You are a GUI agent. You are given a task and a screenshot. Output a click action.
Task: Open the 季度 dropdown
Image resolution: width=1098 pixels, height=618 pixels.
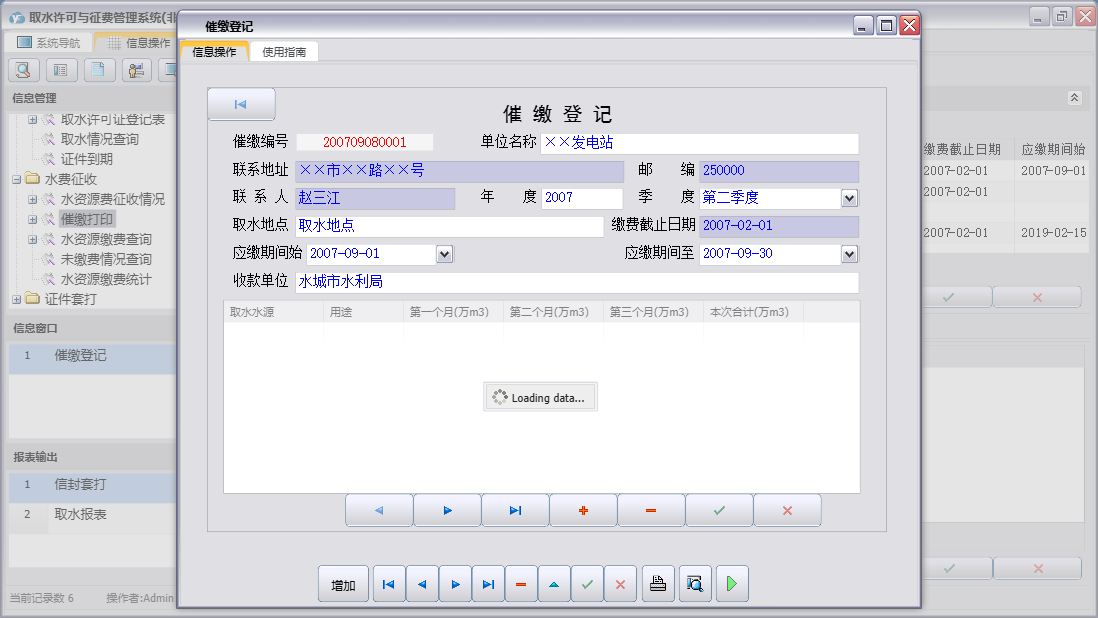[849, 198]
